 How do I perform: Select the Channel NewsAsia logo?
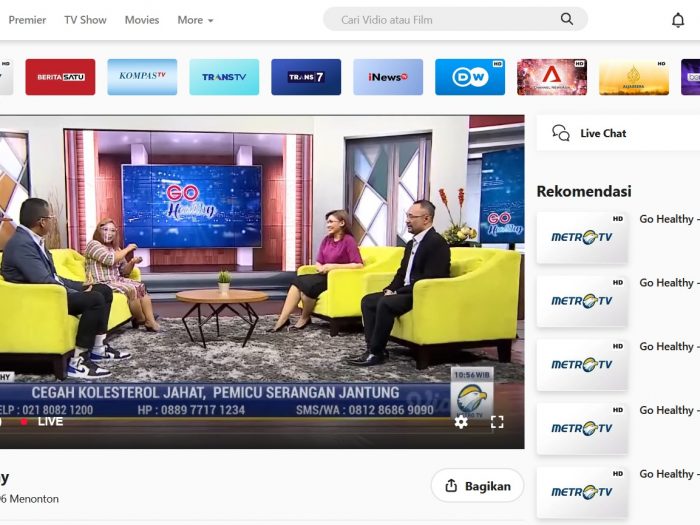coord(552,77)
